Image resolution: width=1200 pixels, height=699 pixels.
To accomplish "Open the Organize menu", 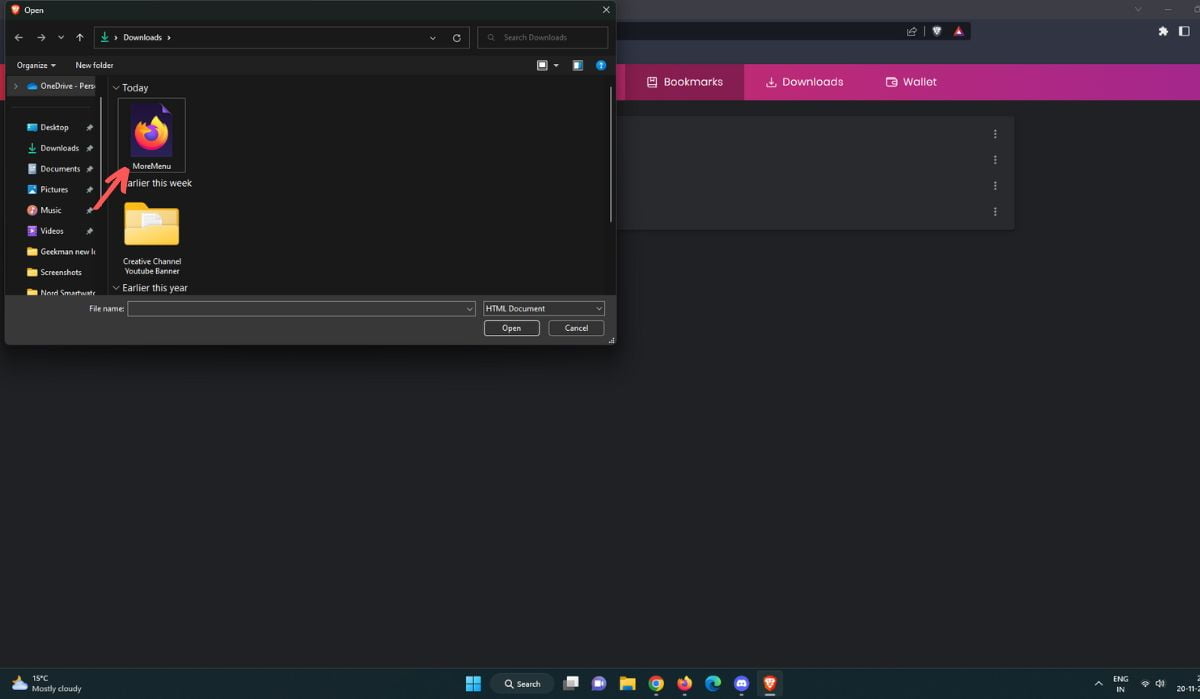I will point(36,64).
